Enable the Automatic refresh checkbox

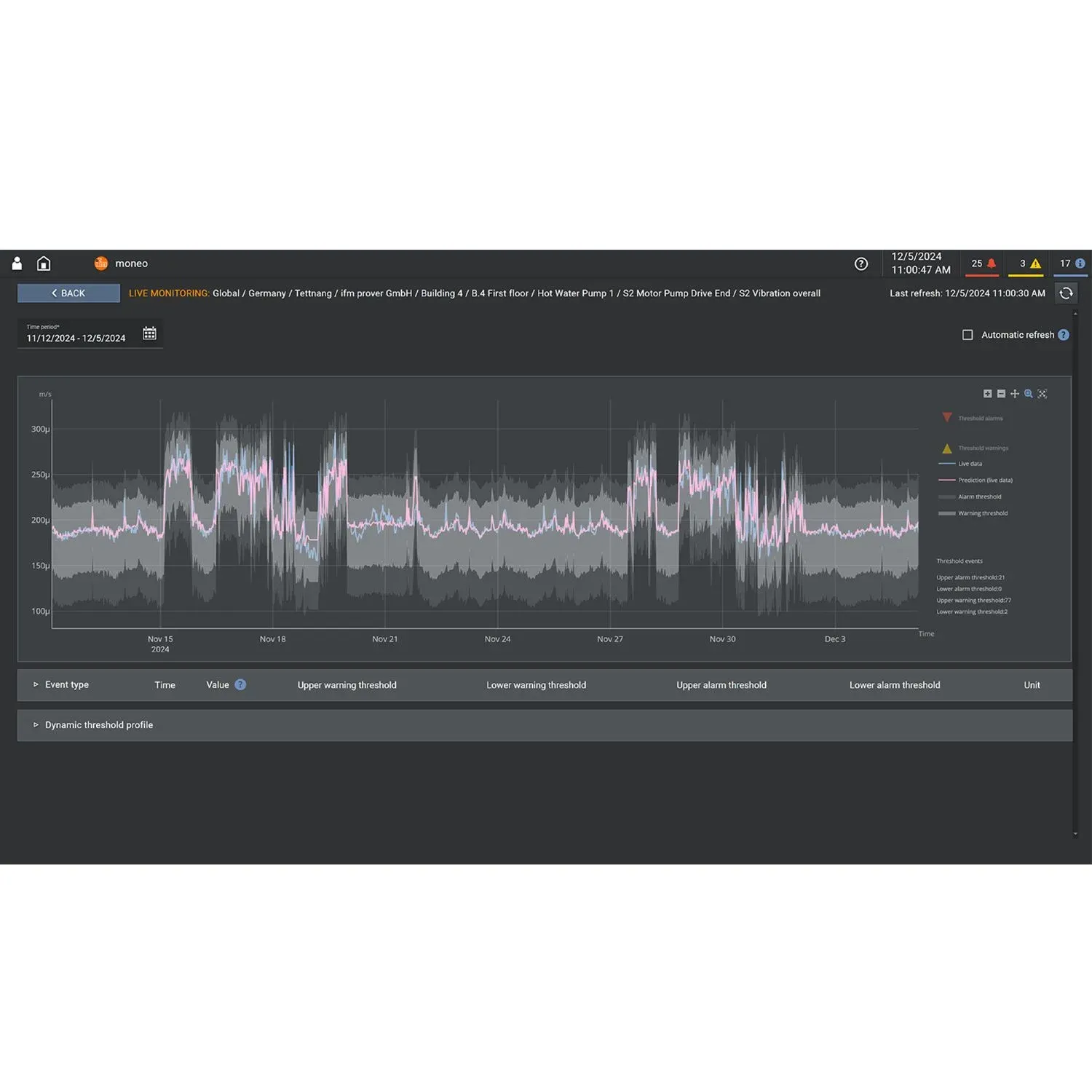tap(968, 335)
